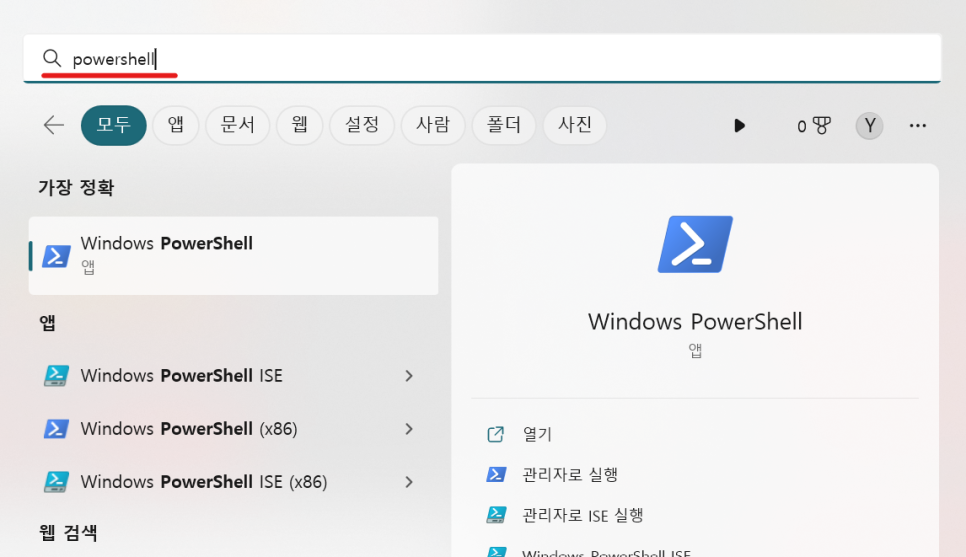Select the 사진 filter tab
Image resolution: width=966 pixels, height=557 pixels.
[x=574, y=125]
